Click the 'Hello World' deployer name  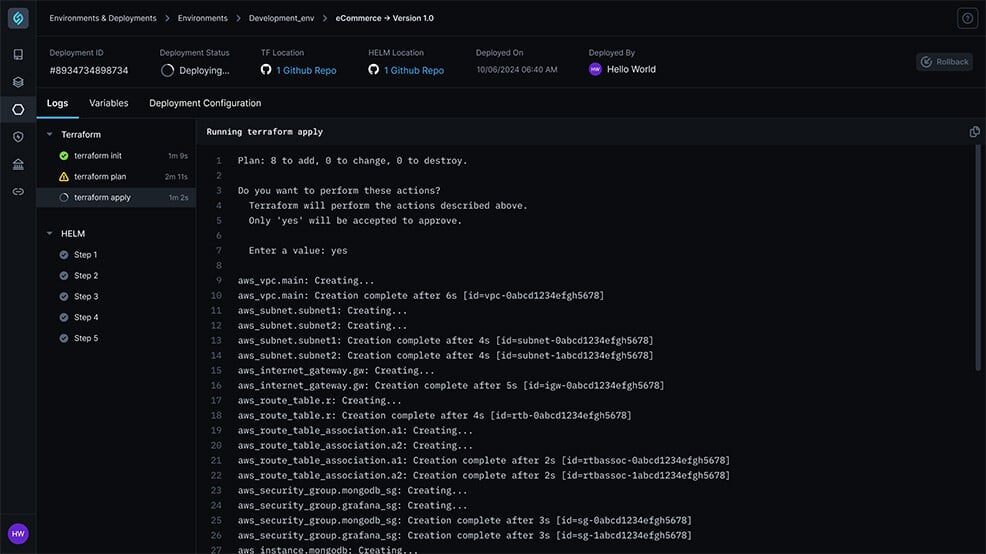[x=631, y=69]
